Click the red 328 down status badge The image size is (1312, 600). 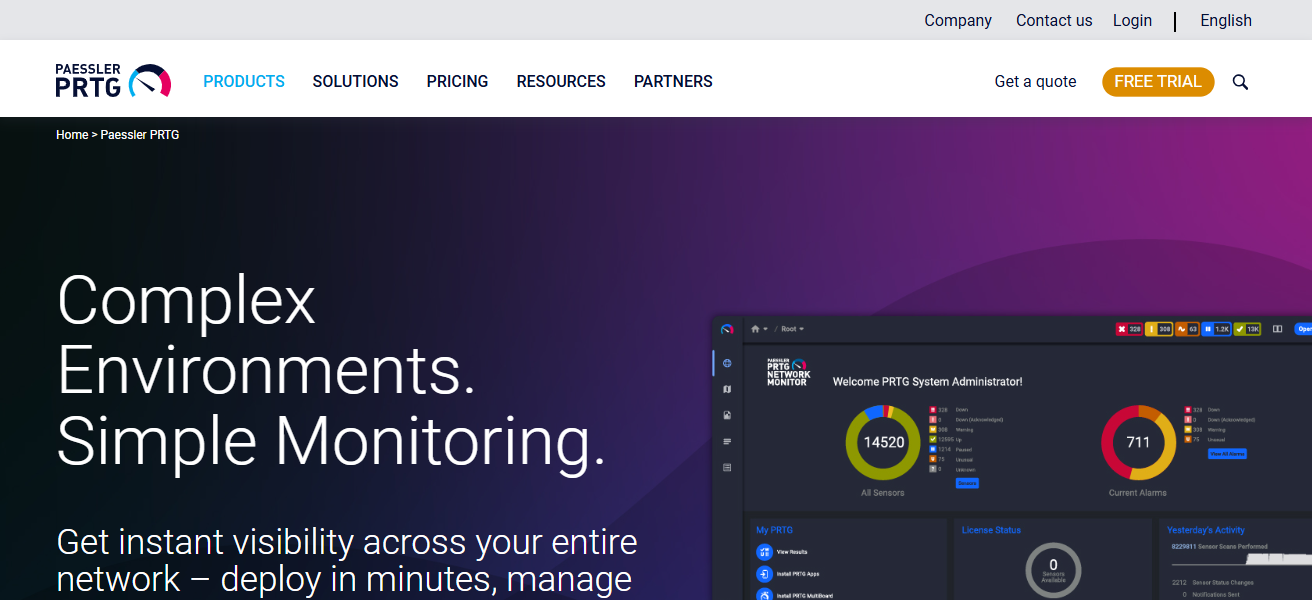coord(1129,329)
